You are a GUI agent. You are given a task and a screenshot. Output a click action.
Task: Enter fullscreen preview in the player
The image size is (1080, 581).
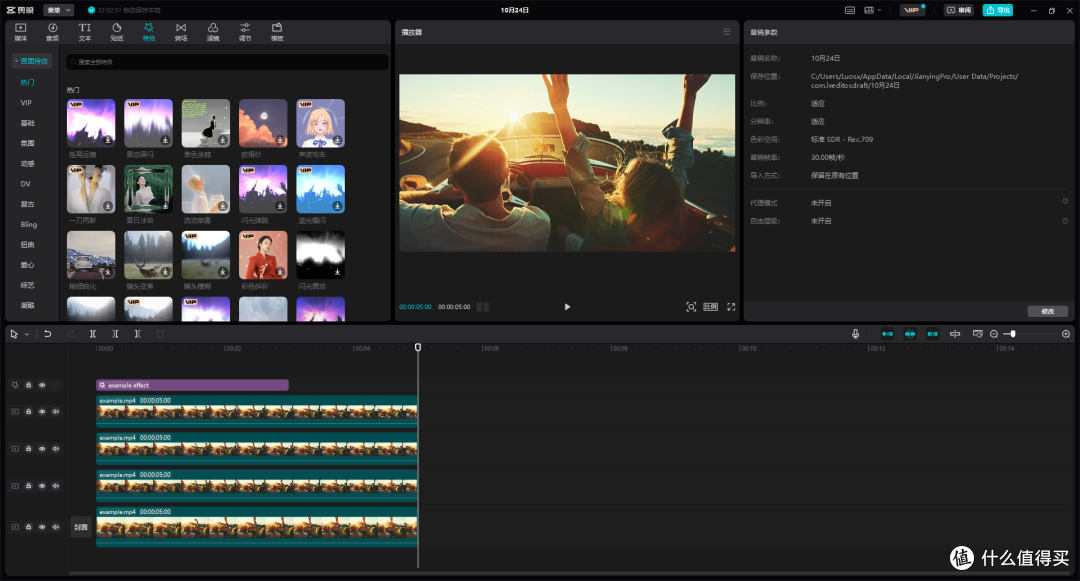coord(731,307)
